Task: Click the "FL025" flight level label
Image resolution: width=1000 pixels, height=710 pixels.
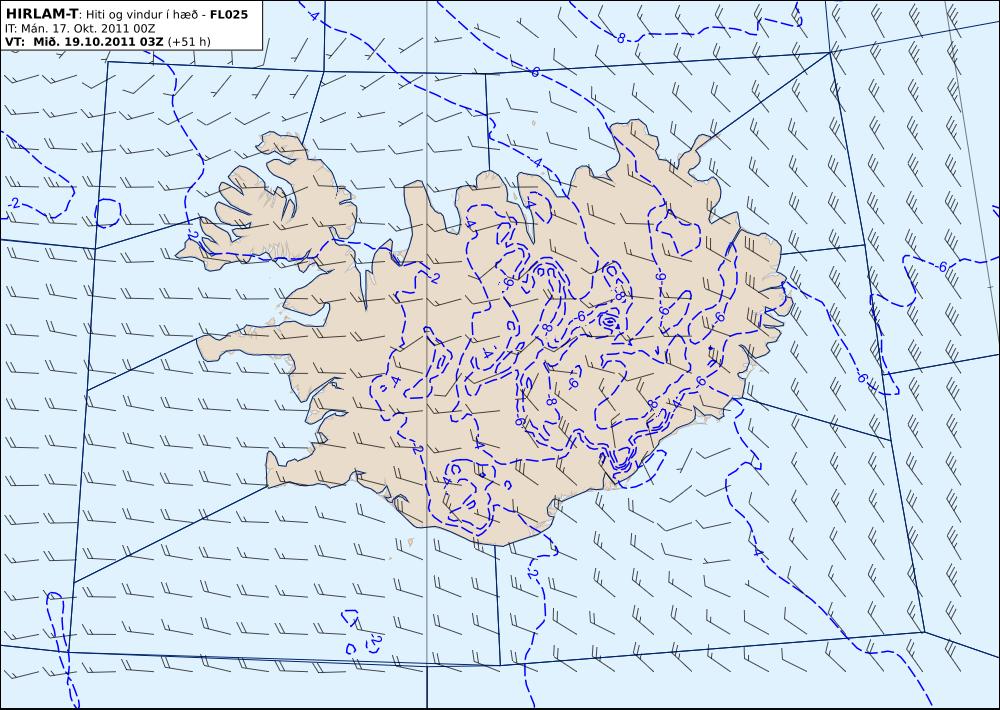Action: click(x=229, y=14)
